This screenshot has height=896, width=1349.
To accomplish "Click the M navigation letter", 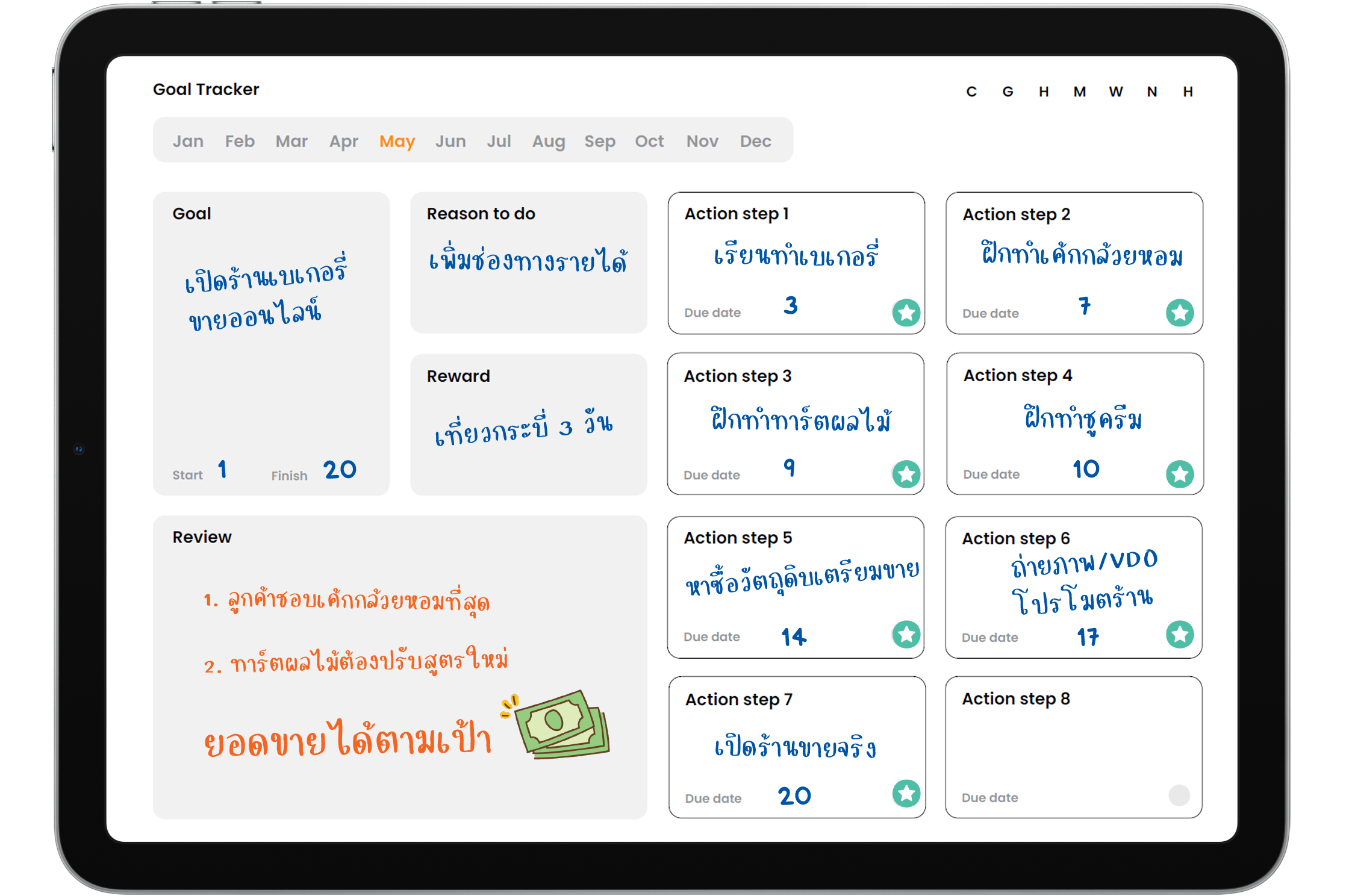I will click(x=1080, y=92).
